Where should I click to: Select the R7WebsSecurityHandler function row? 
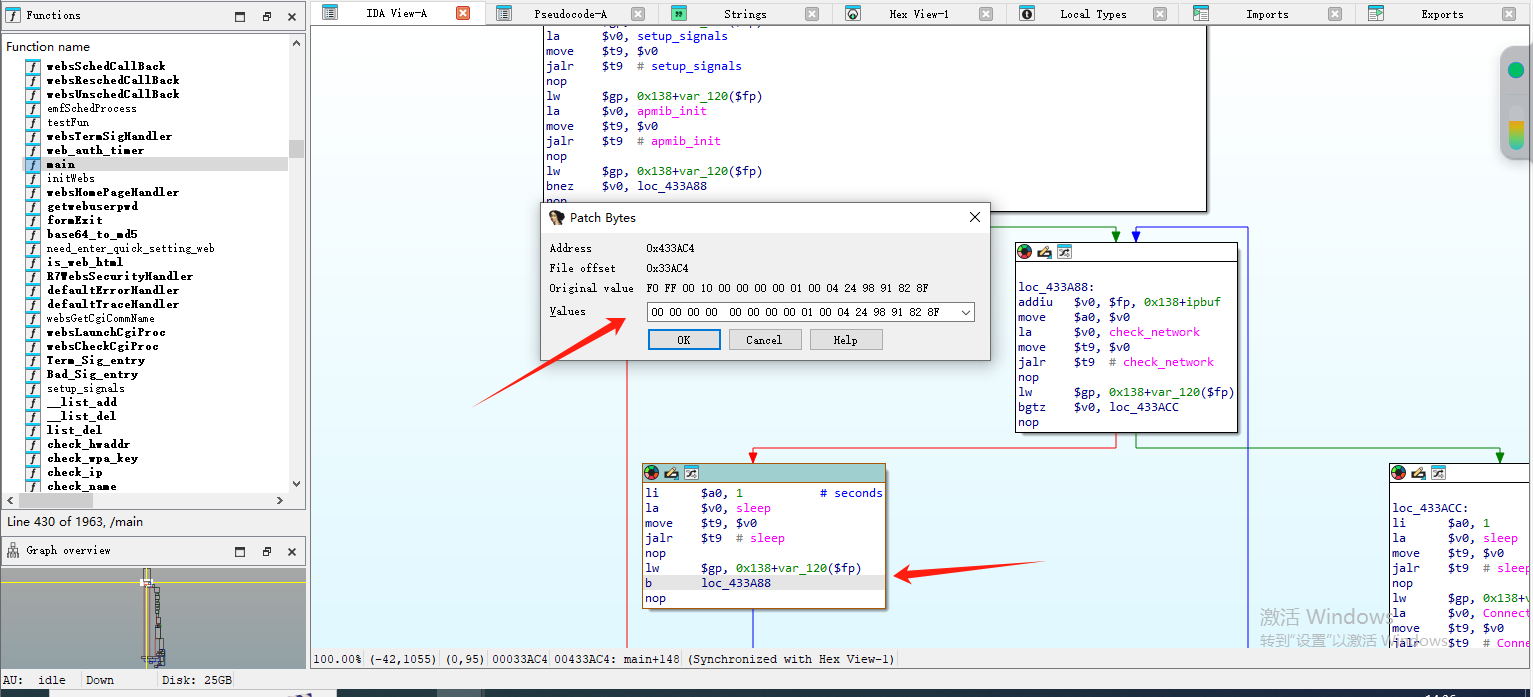[x=156, y=276]
